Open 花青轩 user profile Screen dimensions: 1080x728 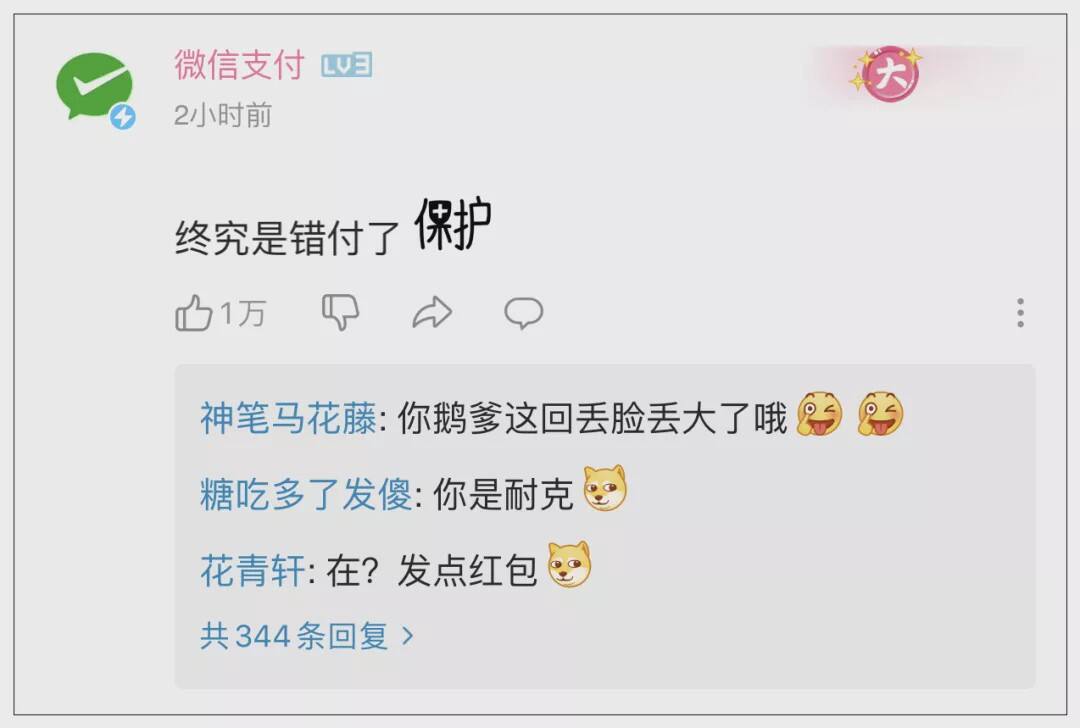coord(252,570)
